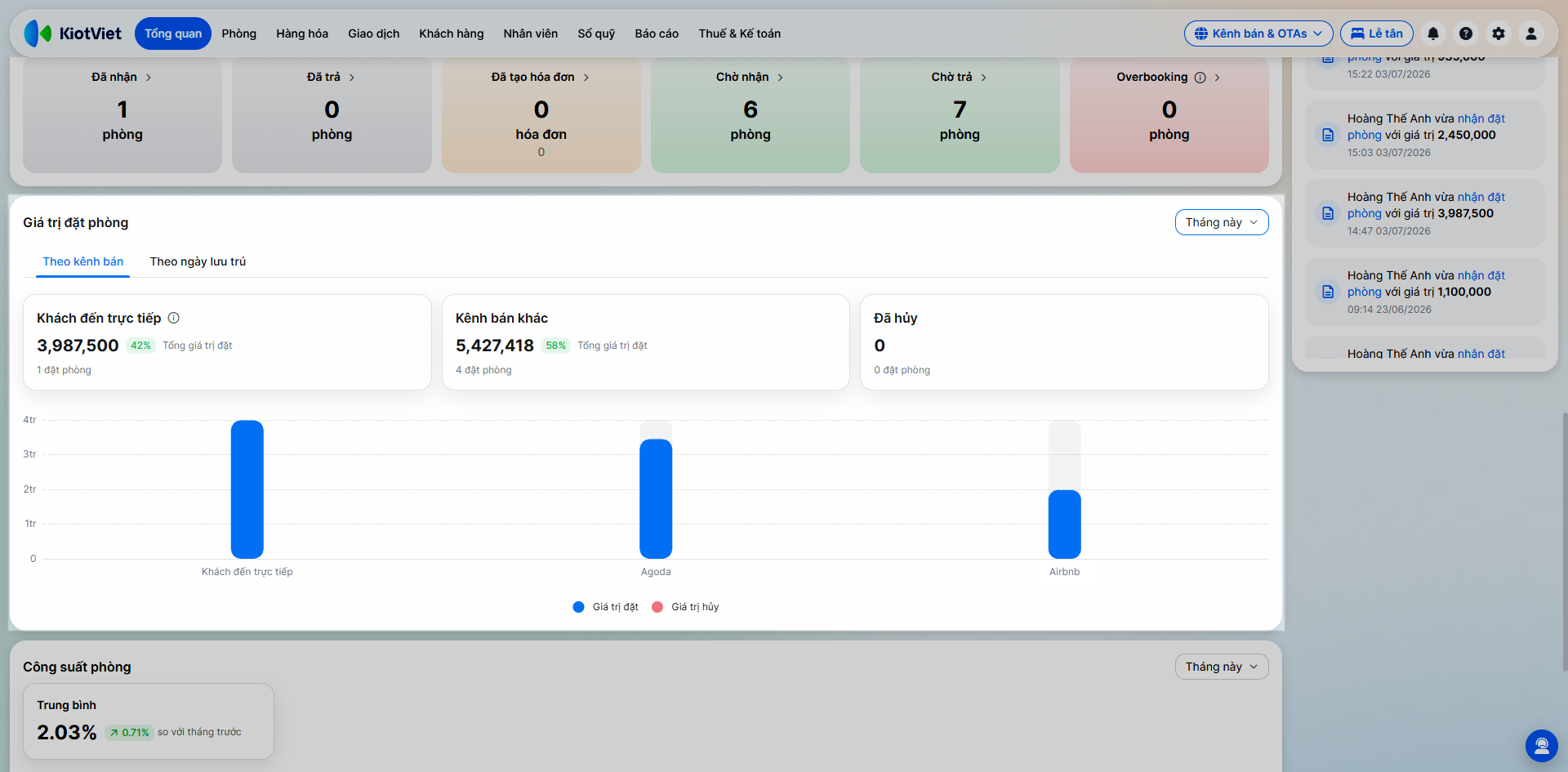The width and height of the screenshot is (1568, 772).
Task: Switch to Theo ngày lưu trú tab
Action: (198, 261)
